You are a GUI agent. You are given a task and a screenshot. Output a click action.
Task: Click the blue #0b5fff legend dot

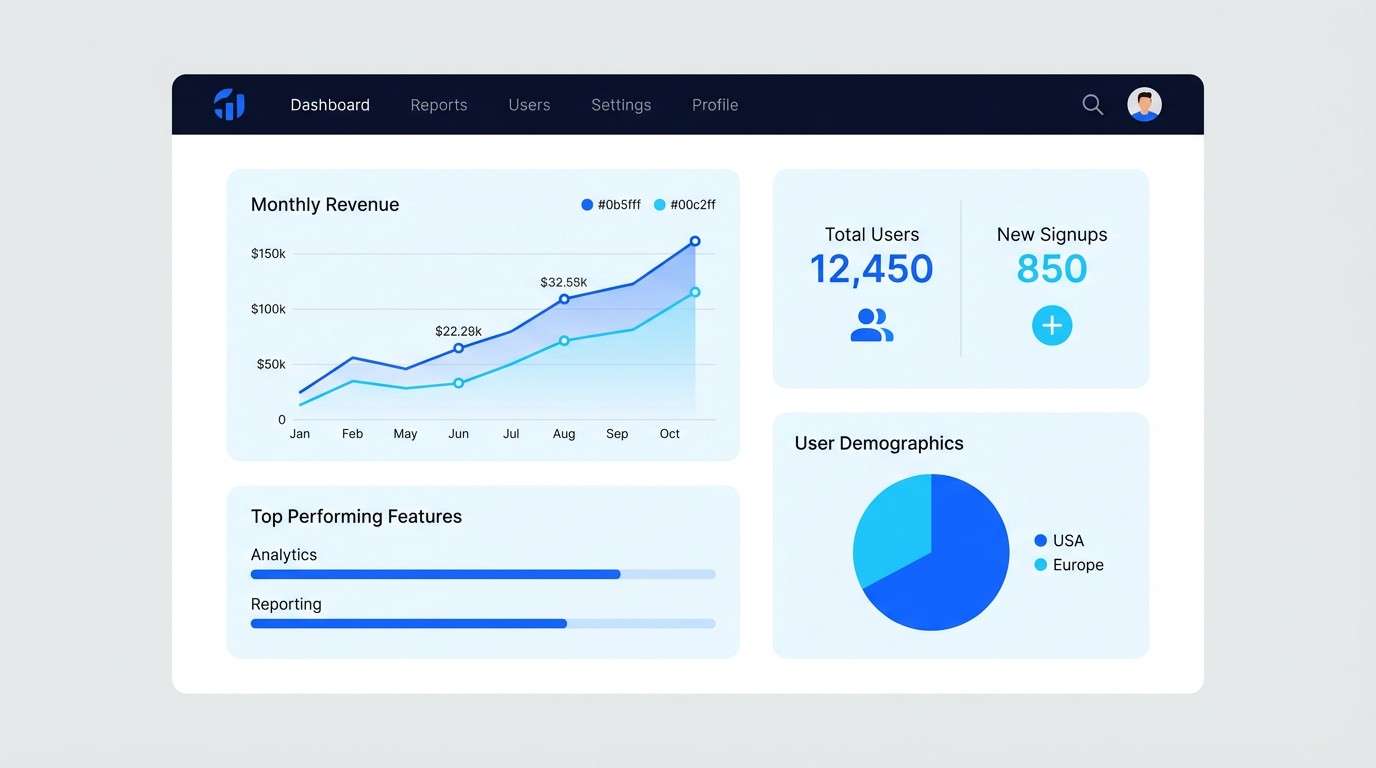586,204
